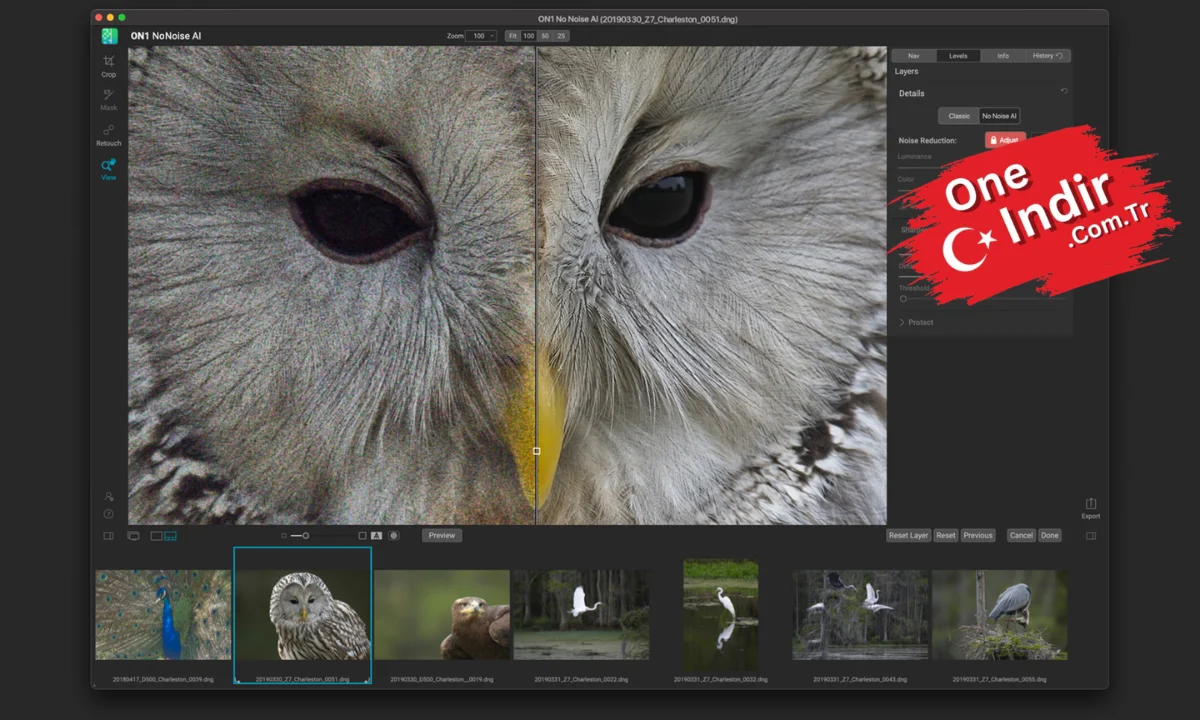1200x720 pixels.
Task: Click the A soft proof icon
Action: pyautogui.click(x=377, y=536)
